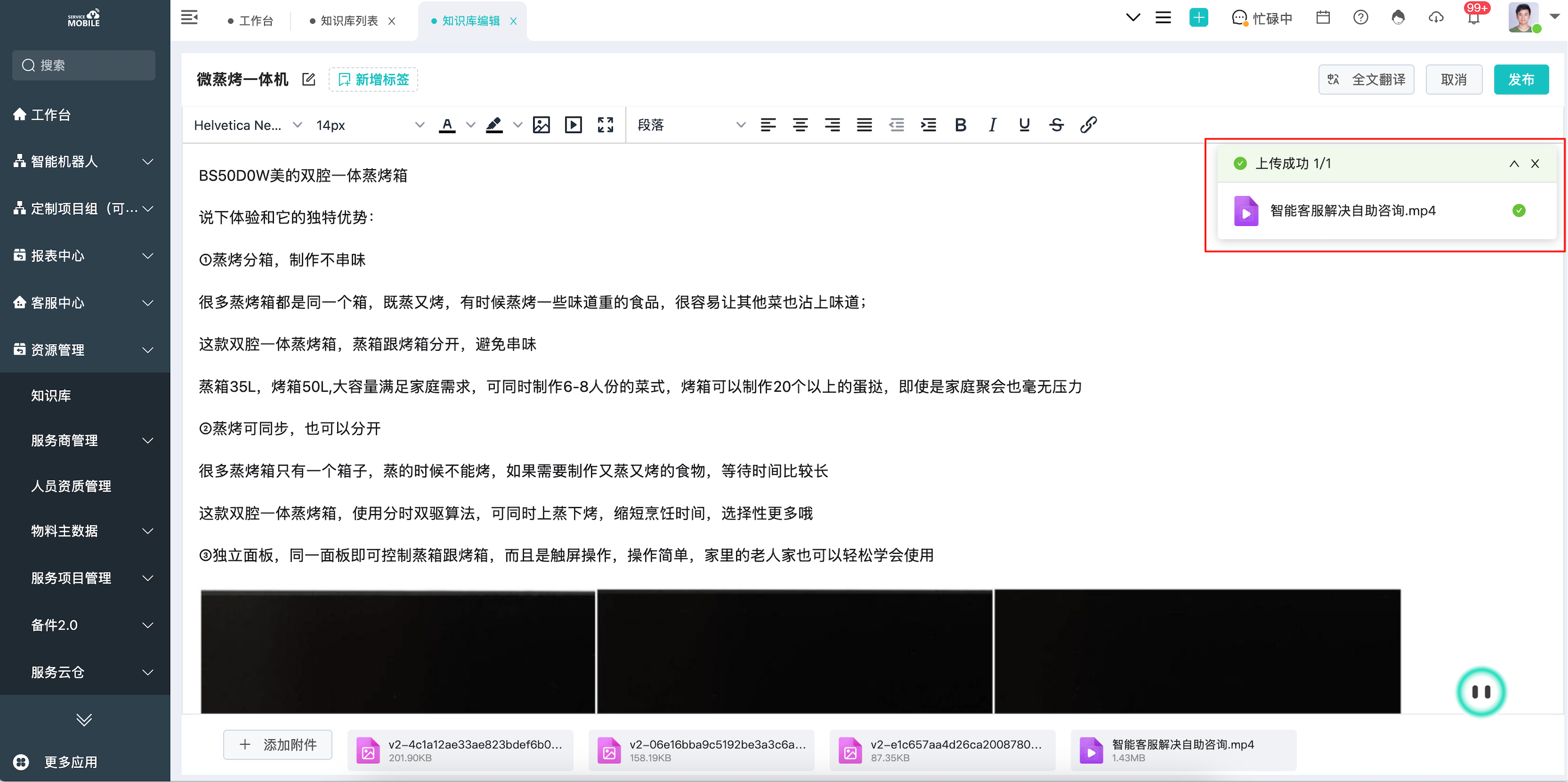Click the insert hyperlink icon
The width and height of the screenshot is (1568, 782).
(1088, 125)
